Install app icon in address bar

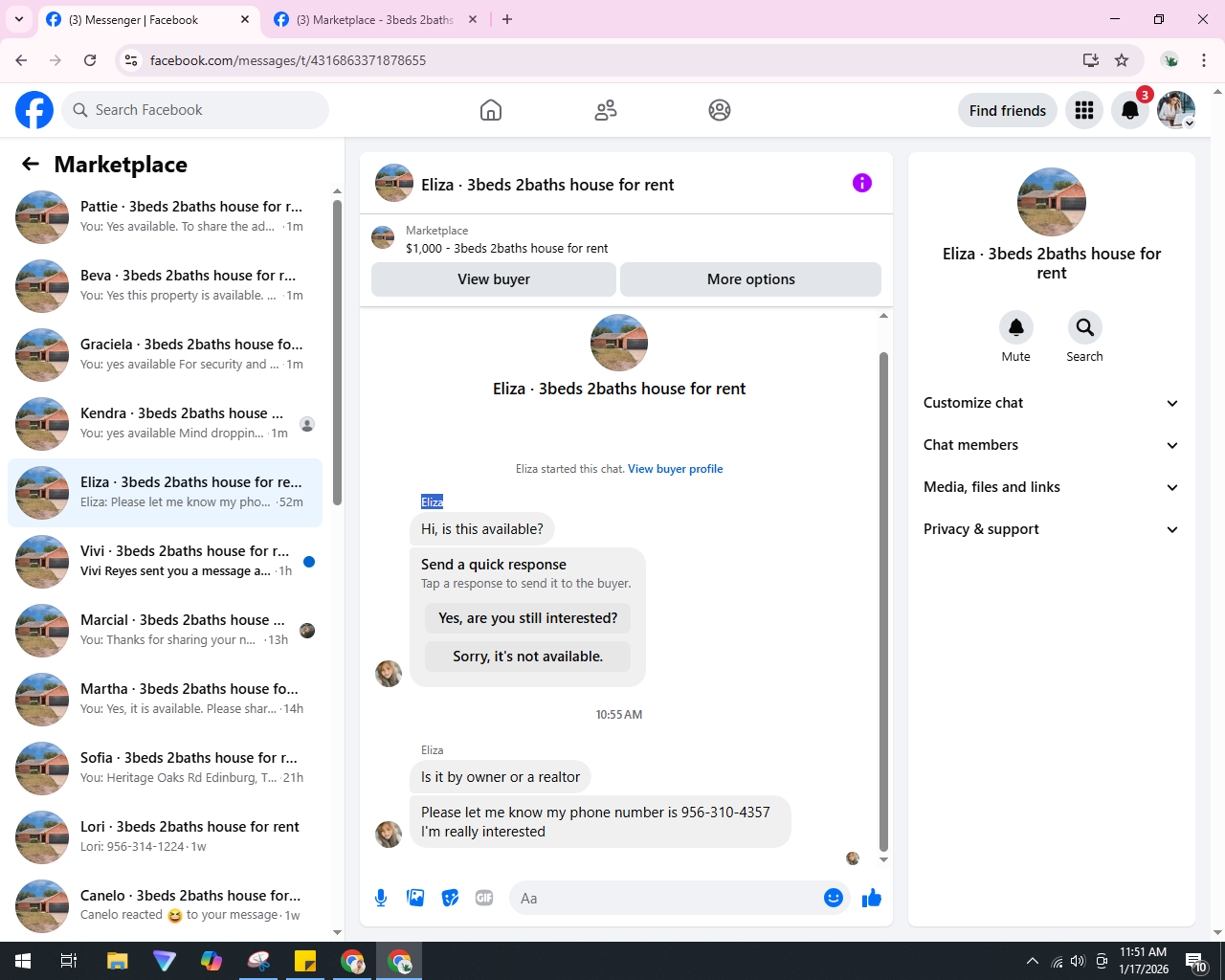click(x=1090, y=60)
